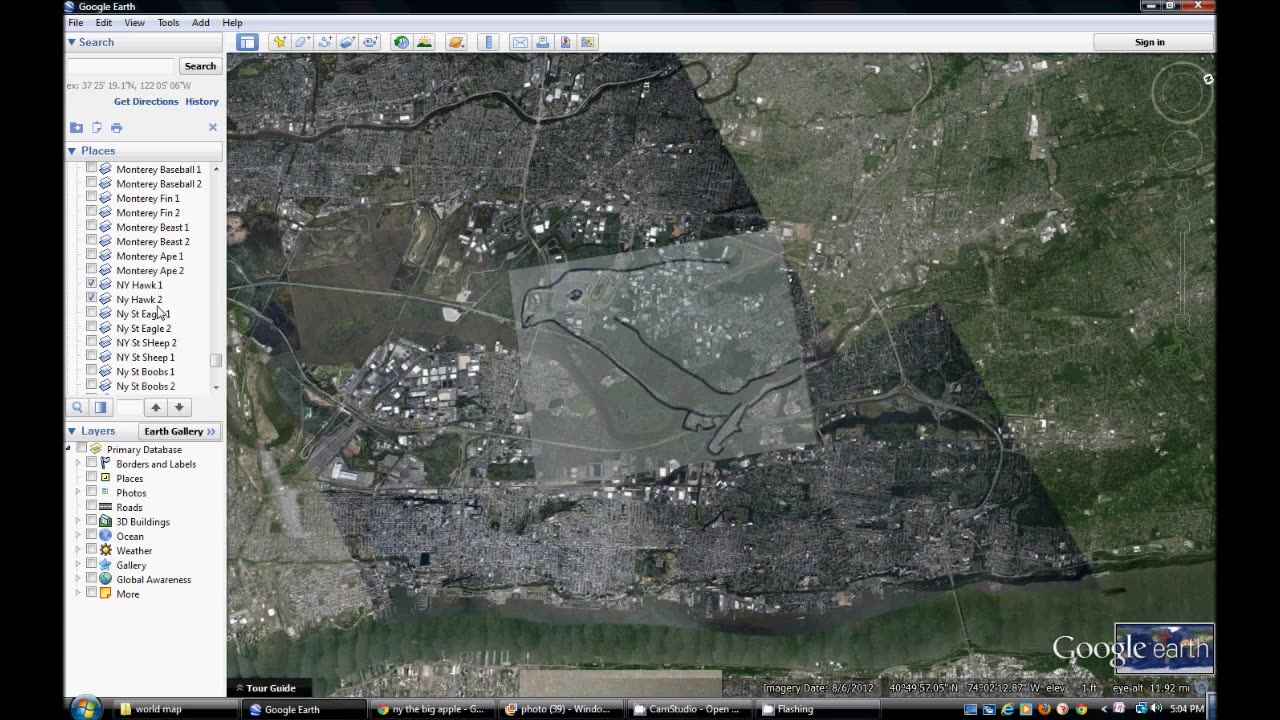Expand the More layer tree node

[x=79, y=594]
